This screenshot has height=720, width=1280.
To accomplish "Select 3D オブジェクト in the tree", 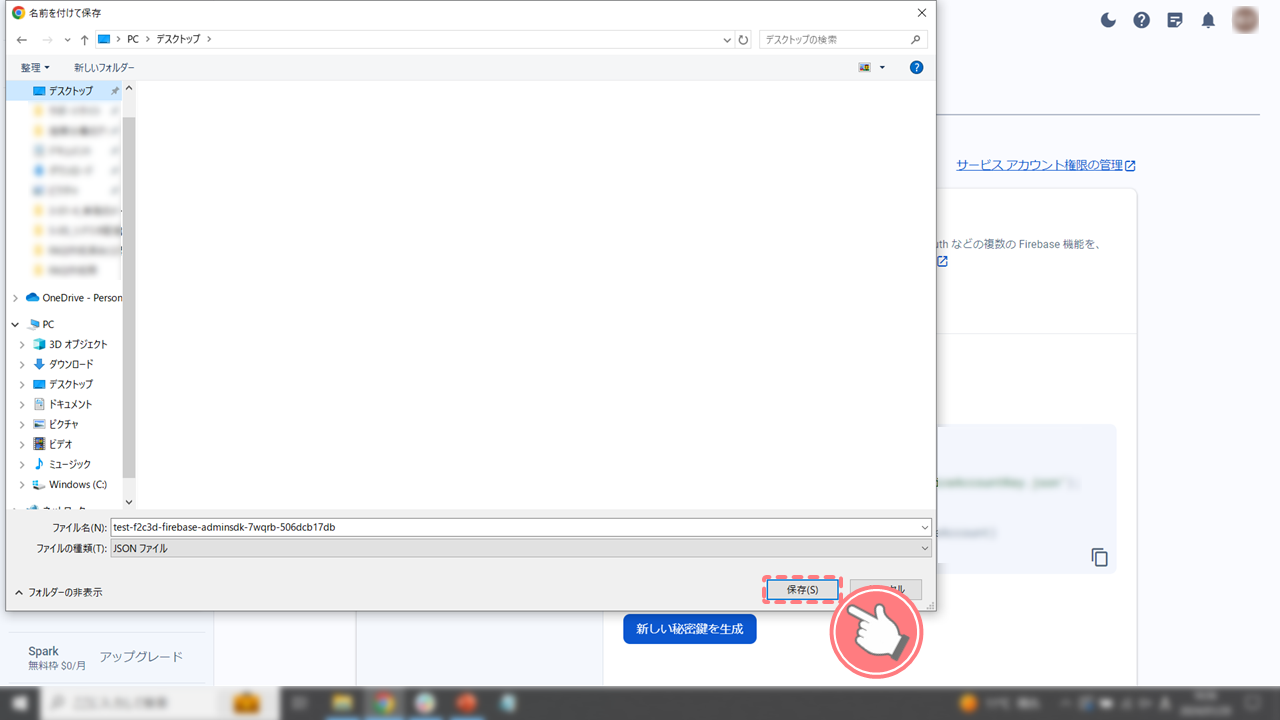I will (x=70, y=344).
